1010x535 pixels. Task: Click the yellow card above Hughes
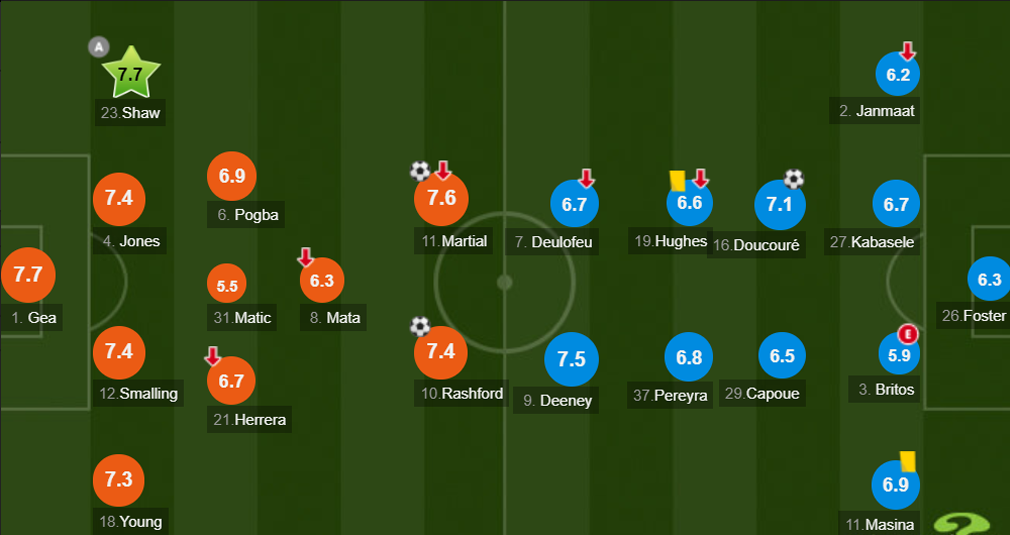tap(677, 180)
